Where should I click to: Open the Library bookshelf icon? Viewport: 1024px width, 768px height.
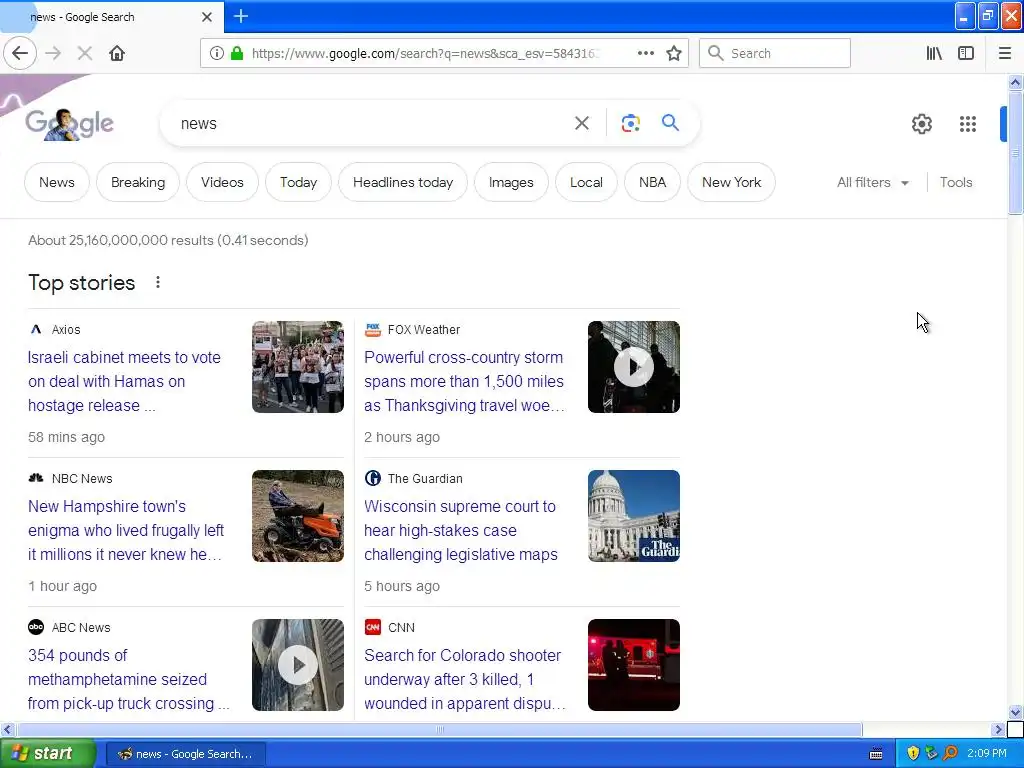pos(934,53)
